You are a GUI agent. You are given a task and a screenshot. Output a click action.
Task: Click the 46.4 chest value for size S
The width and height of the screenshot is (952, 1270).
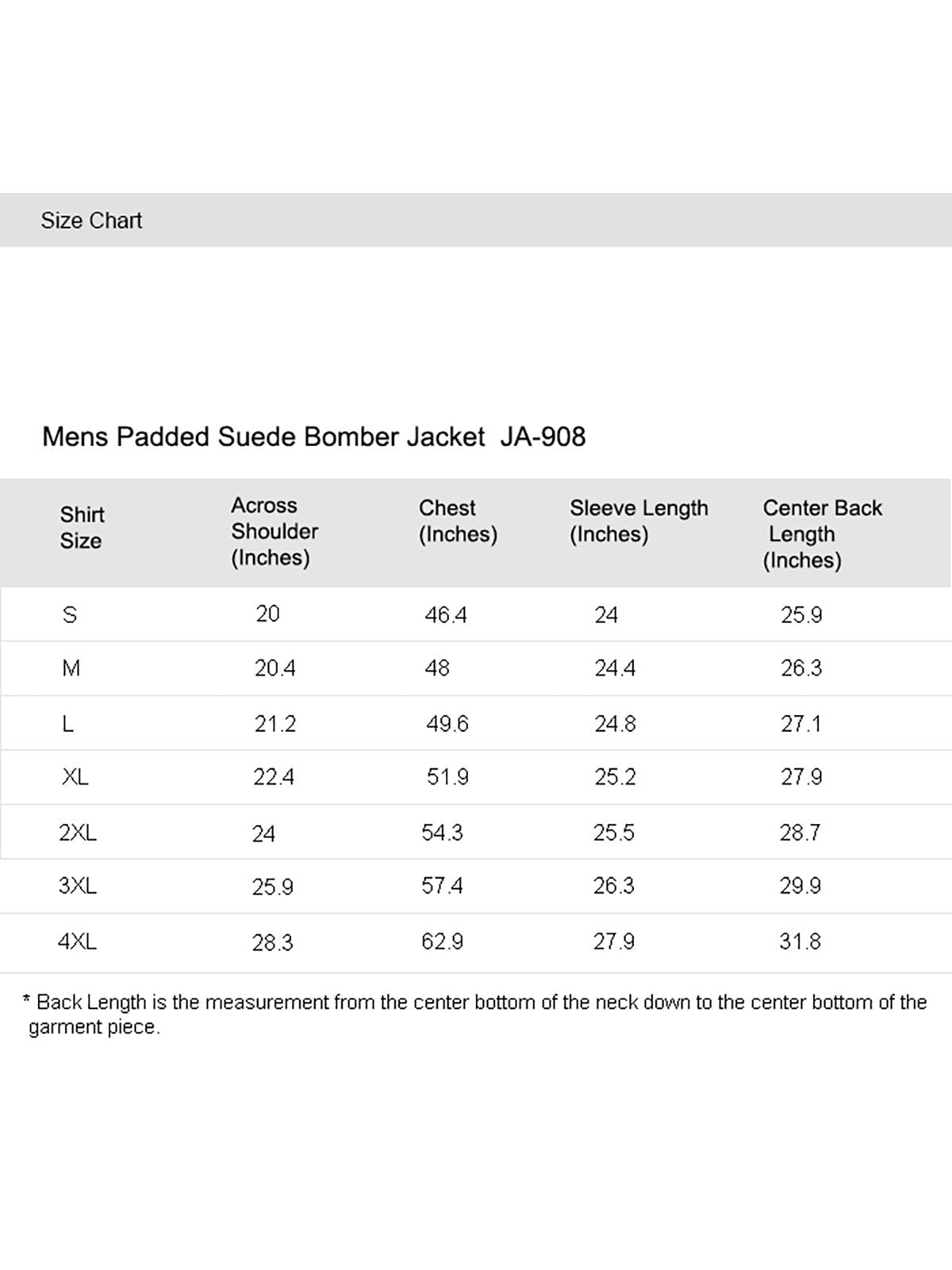point(446,615)
